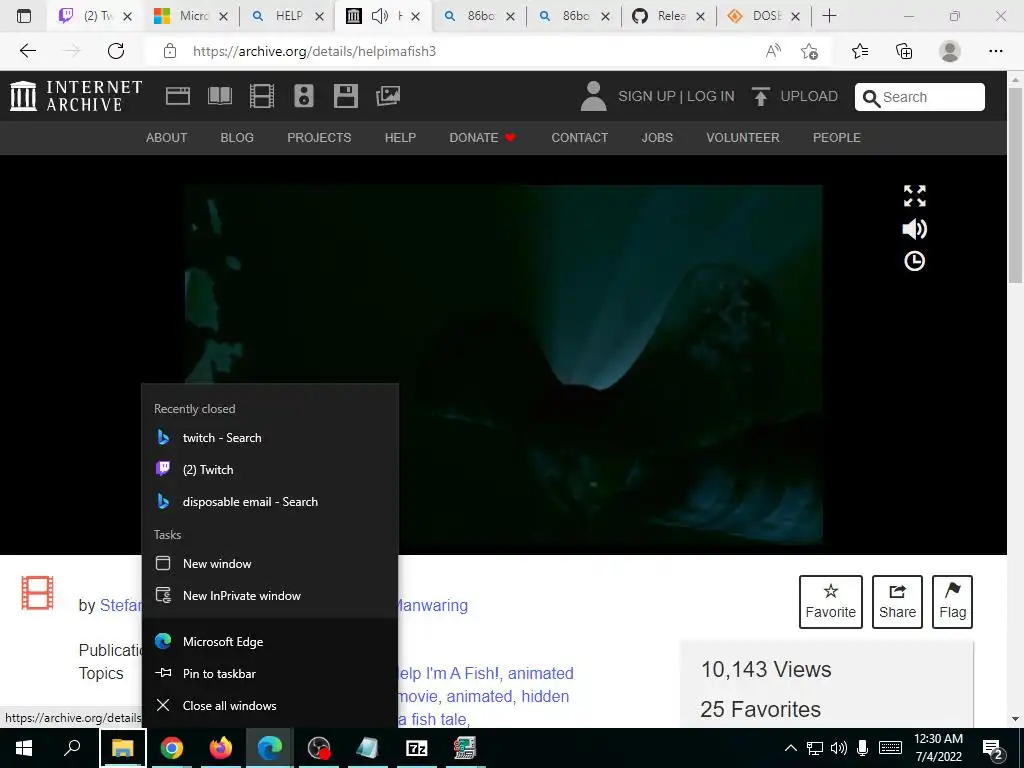Open the Internet Archive software floppy icon

coord(345,96)
